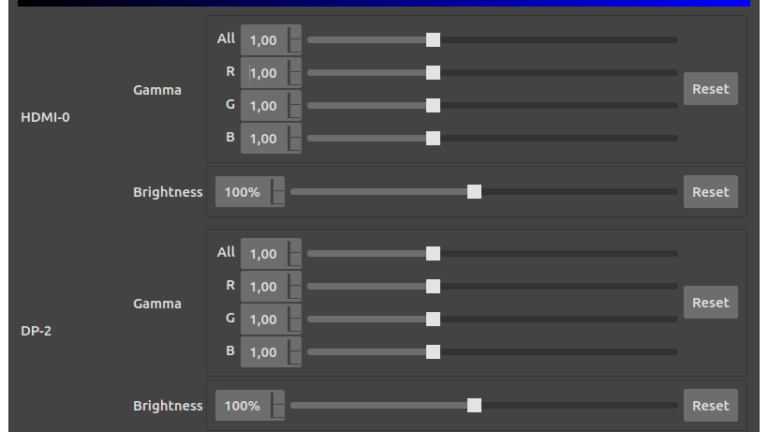Focus the DP-2 brightness percentage field
Image resolution: width=768 pixels, height=432 pixels.
point(242,406)
